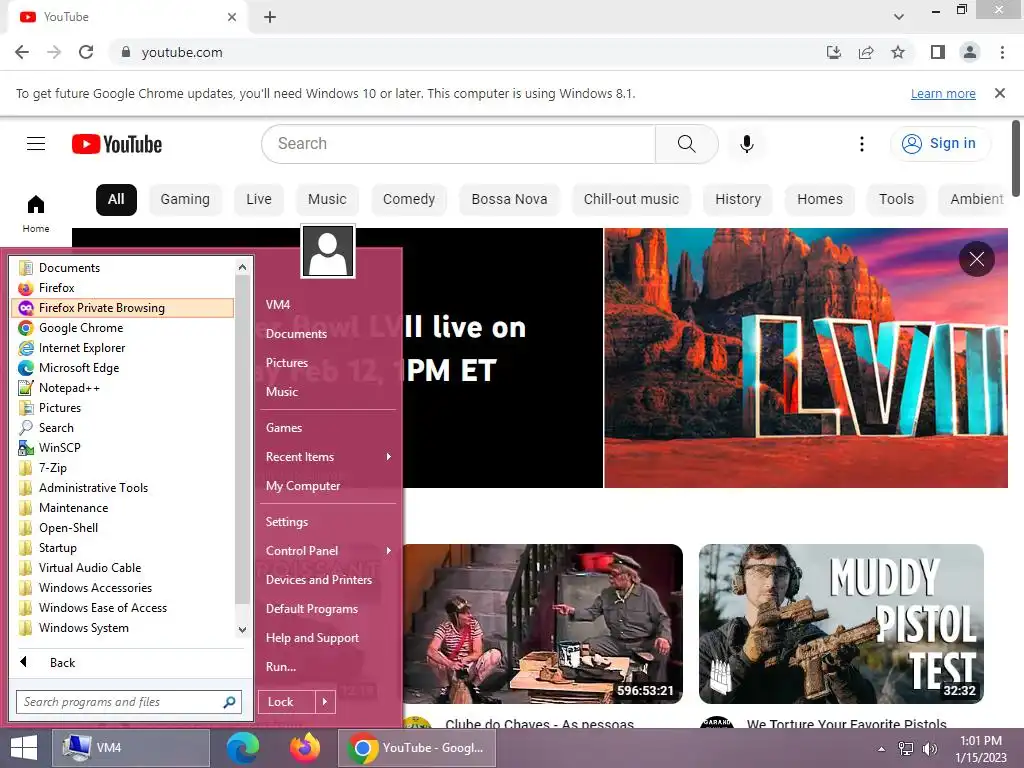Open My Computer from start menu
This screenshot has width=1024, height=768.
328,486
